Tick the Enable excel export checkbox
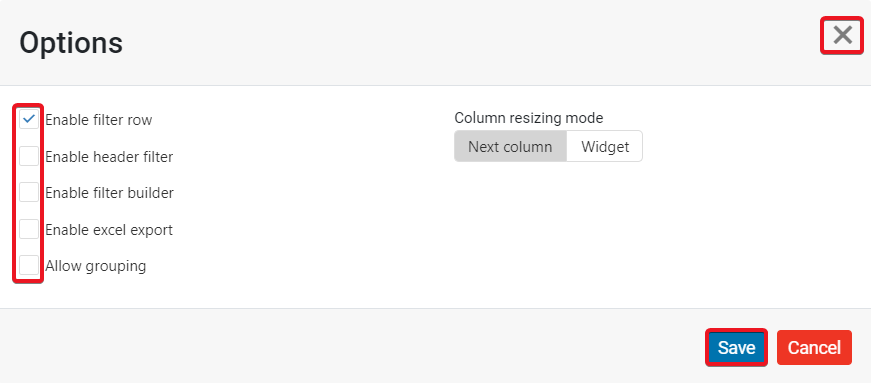The image size is (871, 383). (29, 229)
